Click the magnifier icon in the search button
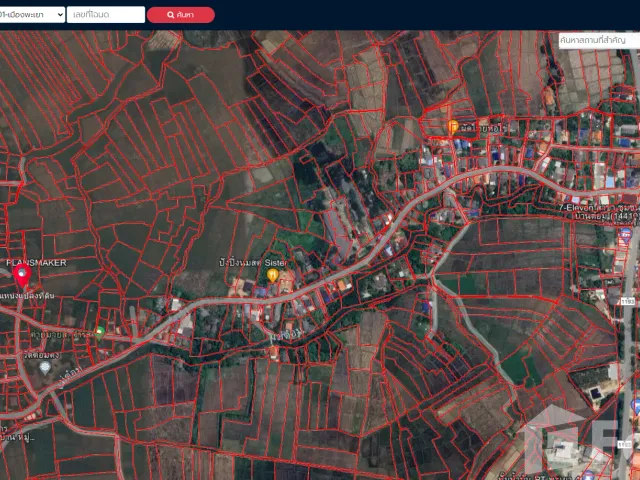 tap(171, 15)
